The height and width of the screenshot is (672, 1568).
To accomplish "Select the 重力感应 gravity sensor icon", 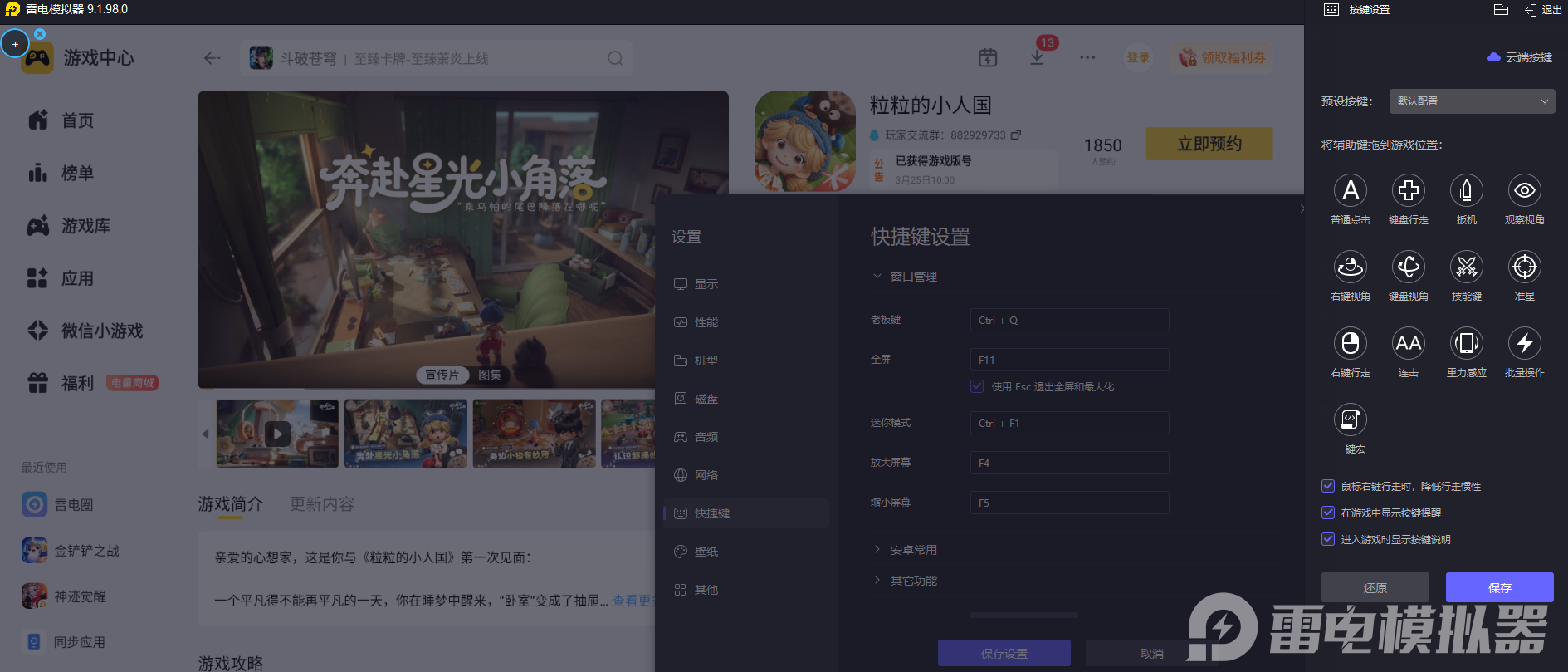I will point(1467,343).
